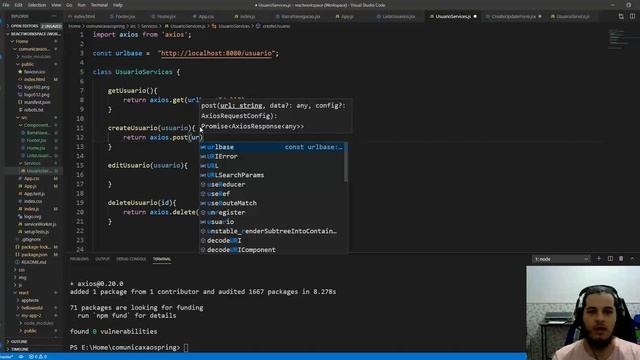Open robots.txt in Explorer
Screen dimensions: 640x360
click(33, 110)
